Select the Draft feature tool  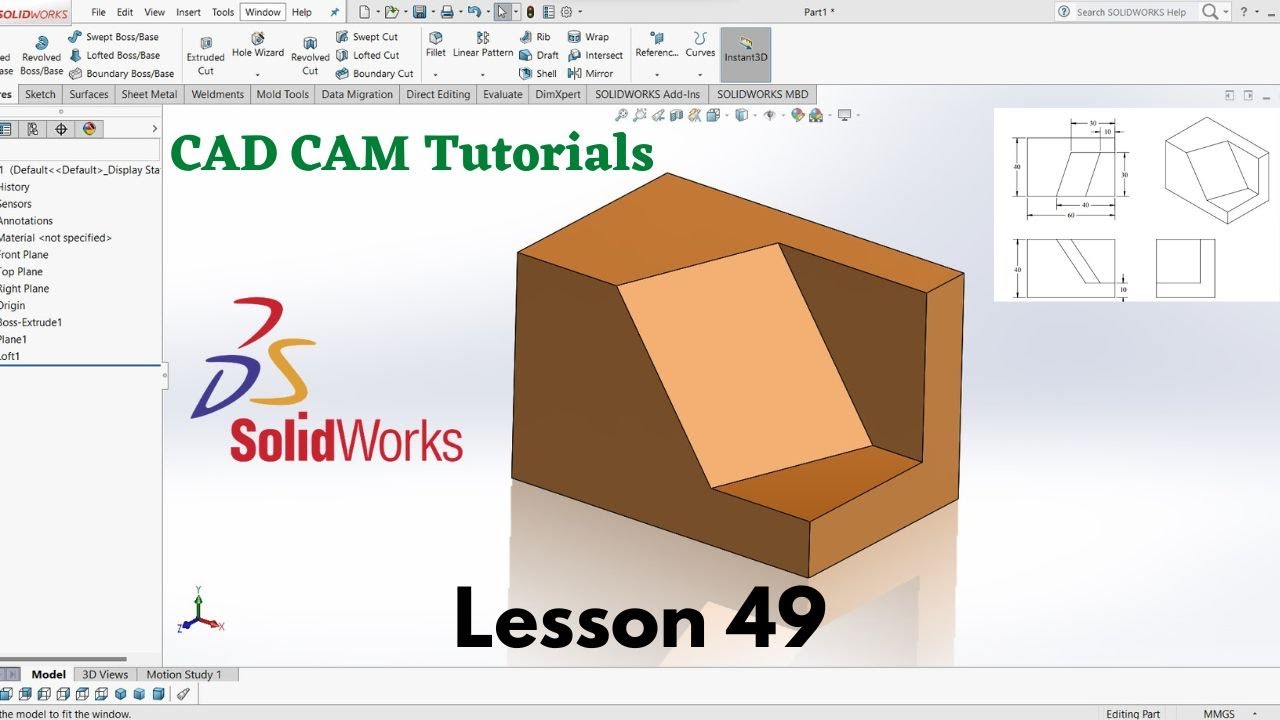click(539, 55)
